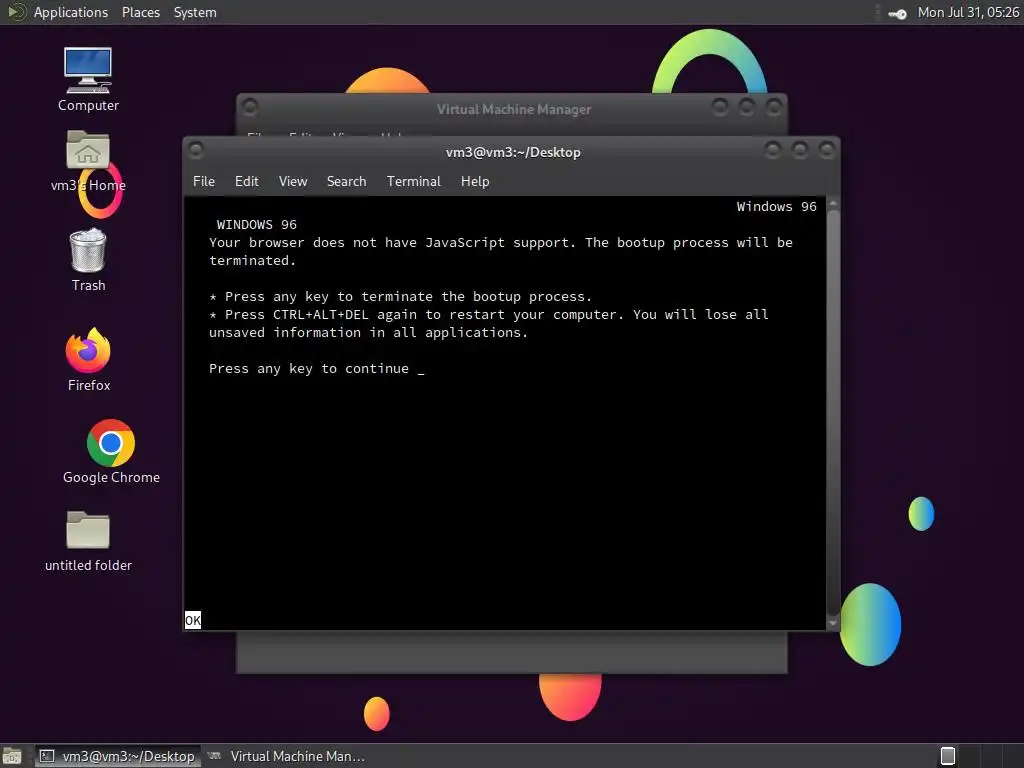Open the System menu in top panel
This screenshot has height=768, width=1024.
[x=195, y=12]
